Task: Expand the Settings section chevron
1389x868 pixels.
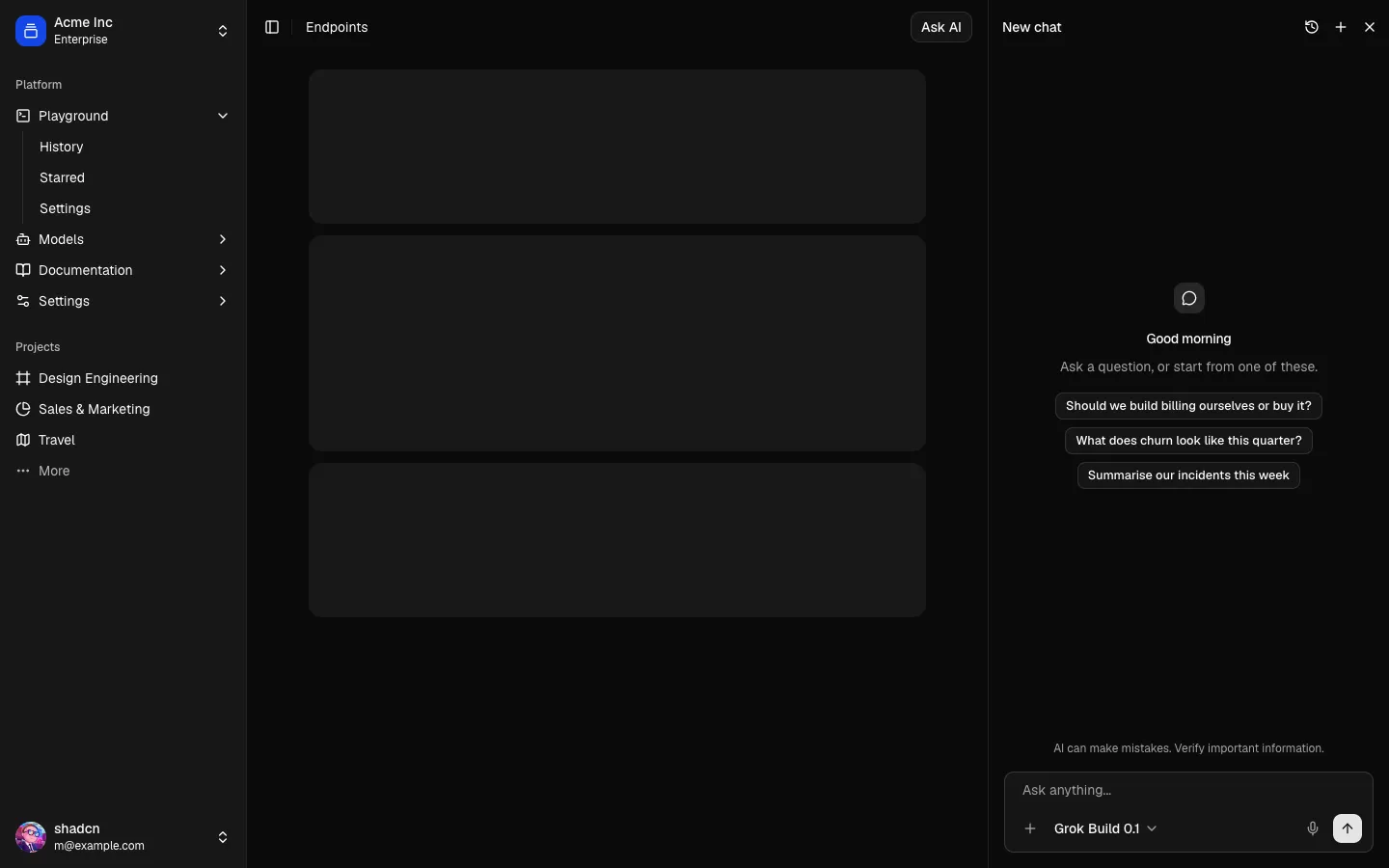Action: (x=223, y=301)
